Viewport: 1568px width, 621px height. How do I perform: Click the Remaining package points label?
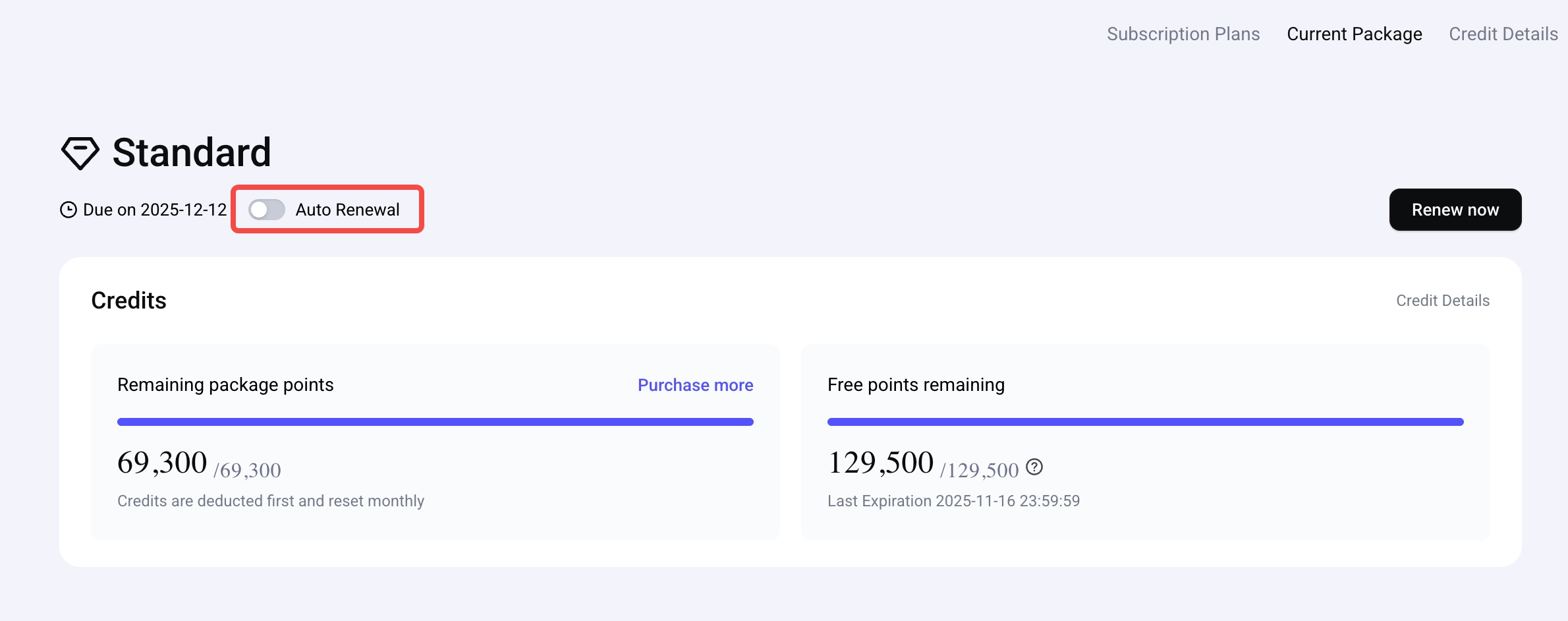pos(225,385)
